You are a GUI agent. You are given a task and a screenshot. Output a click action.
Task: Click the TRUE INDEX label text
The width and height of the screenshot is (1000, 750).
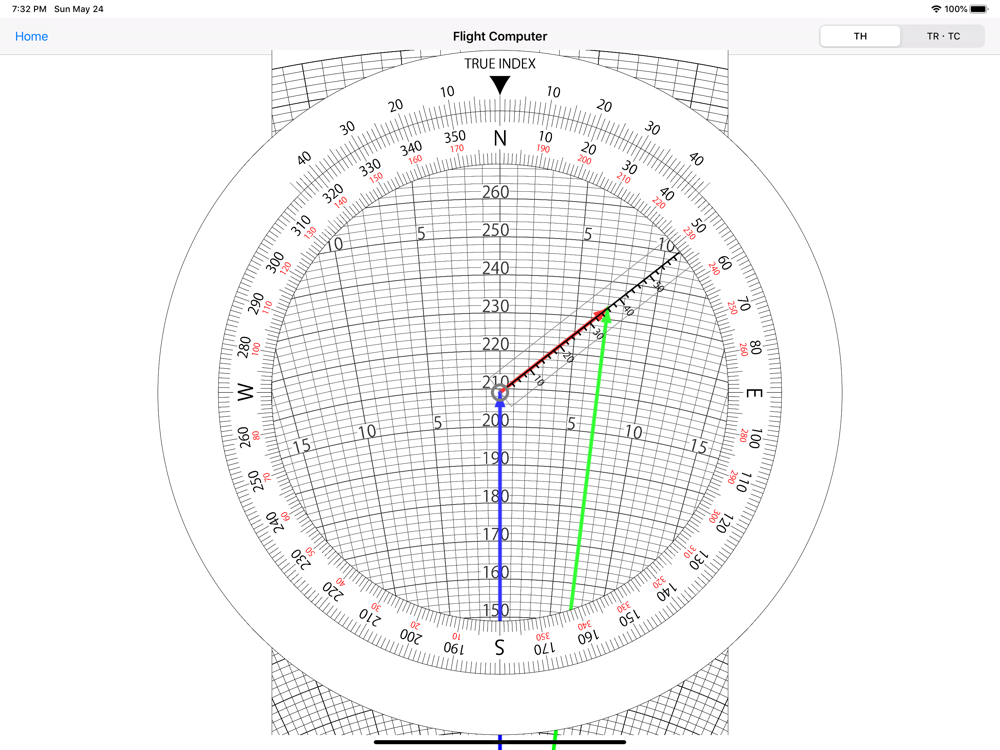(500, 64)
